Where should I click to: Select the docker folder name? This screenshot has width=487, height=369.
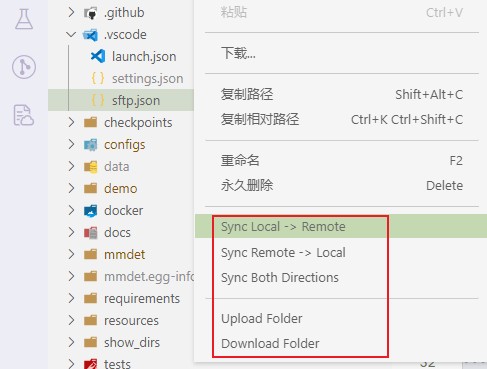coord(123,211)
